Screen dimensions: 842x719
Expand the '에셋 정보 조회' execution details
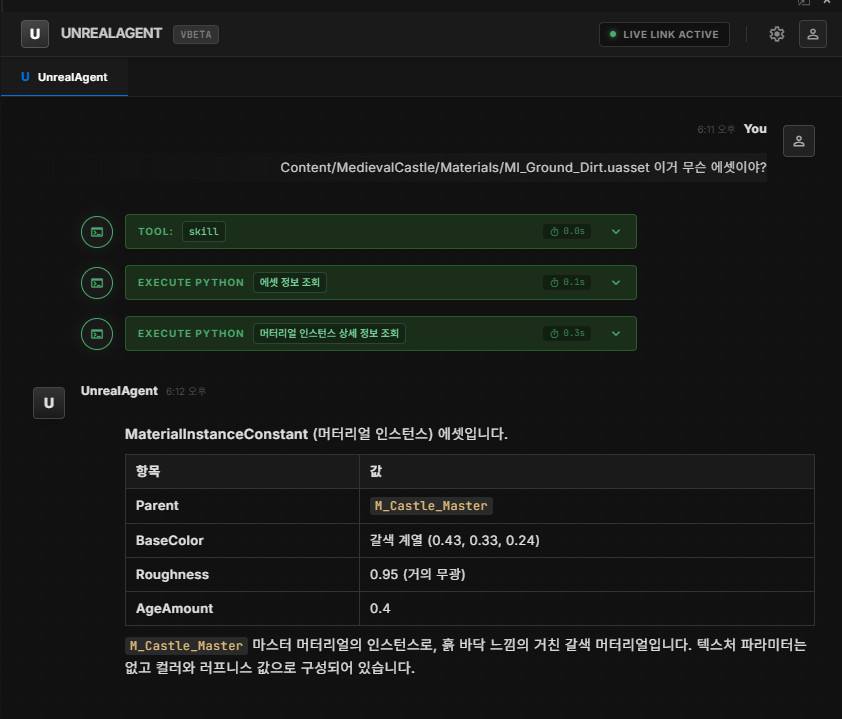coord(616,282)
